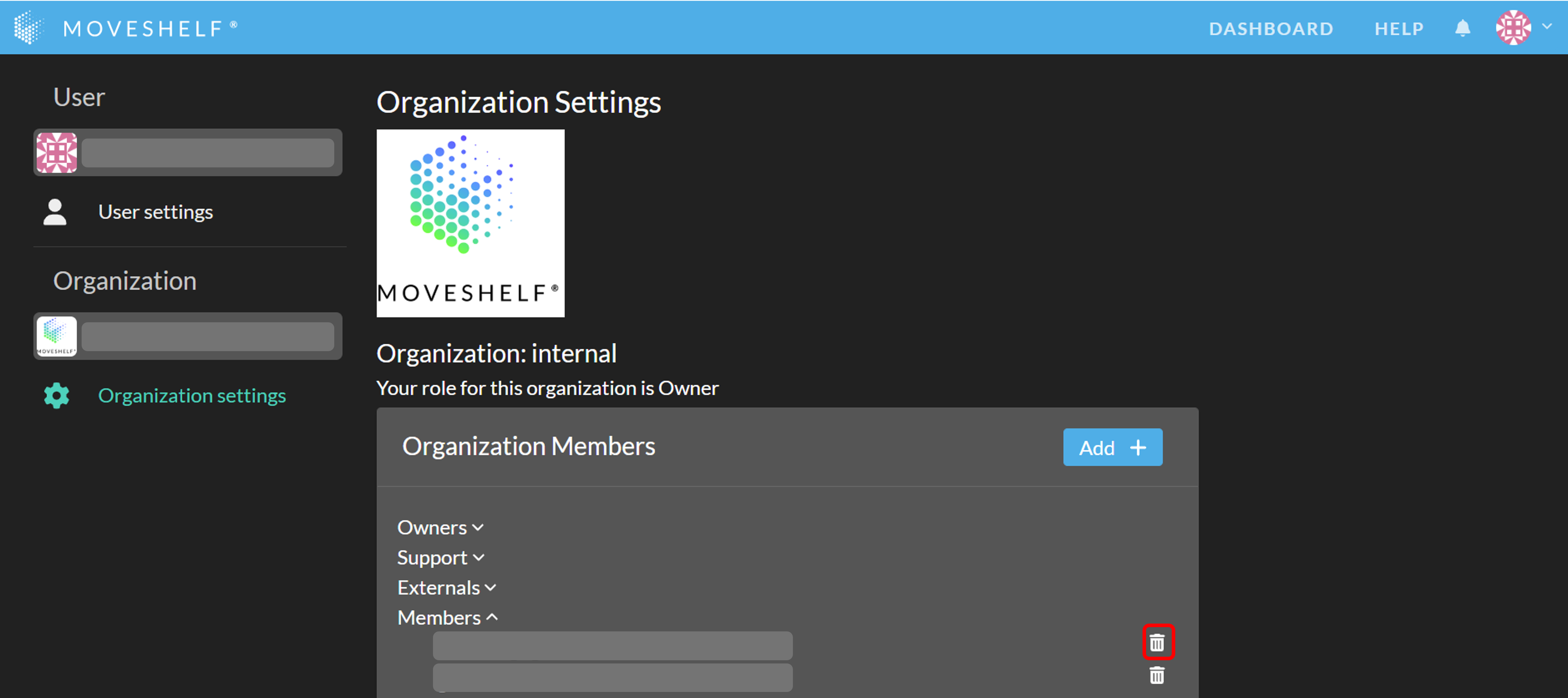Click the Organization settings gear icon
1568x698 pixels.
(57, 396)
